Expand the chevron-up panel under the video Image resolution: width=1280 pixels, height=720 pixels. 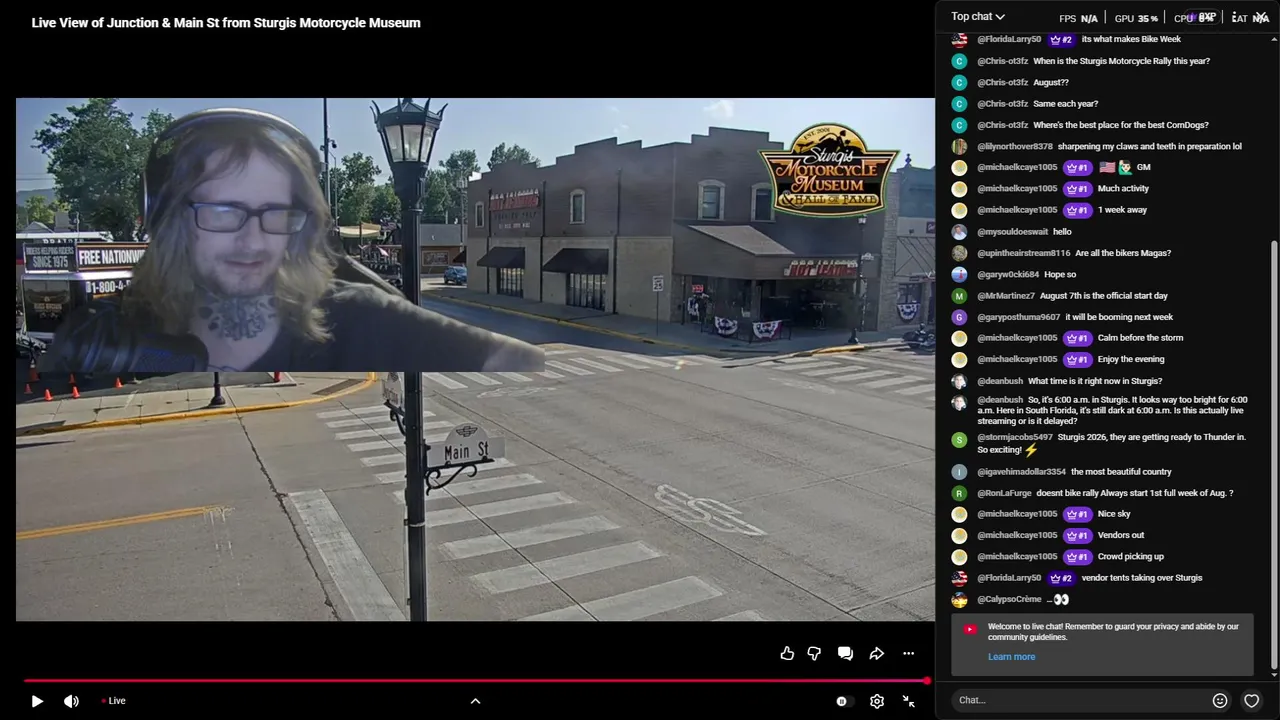[475, 701]
